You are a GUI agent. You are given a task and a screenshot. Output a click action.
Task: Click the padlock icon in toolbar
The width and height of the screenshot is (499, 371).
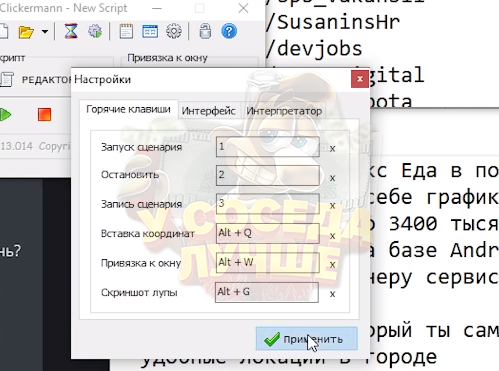click(205, 32)
